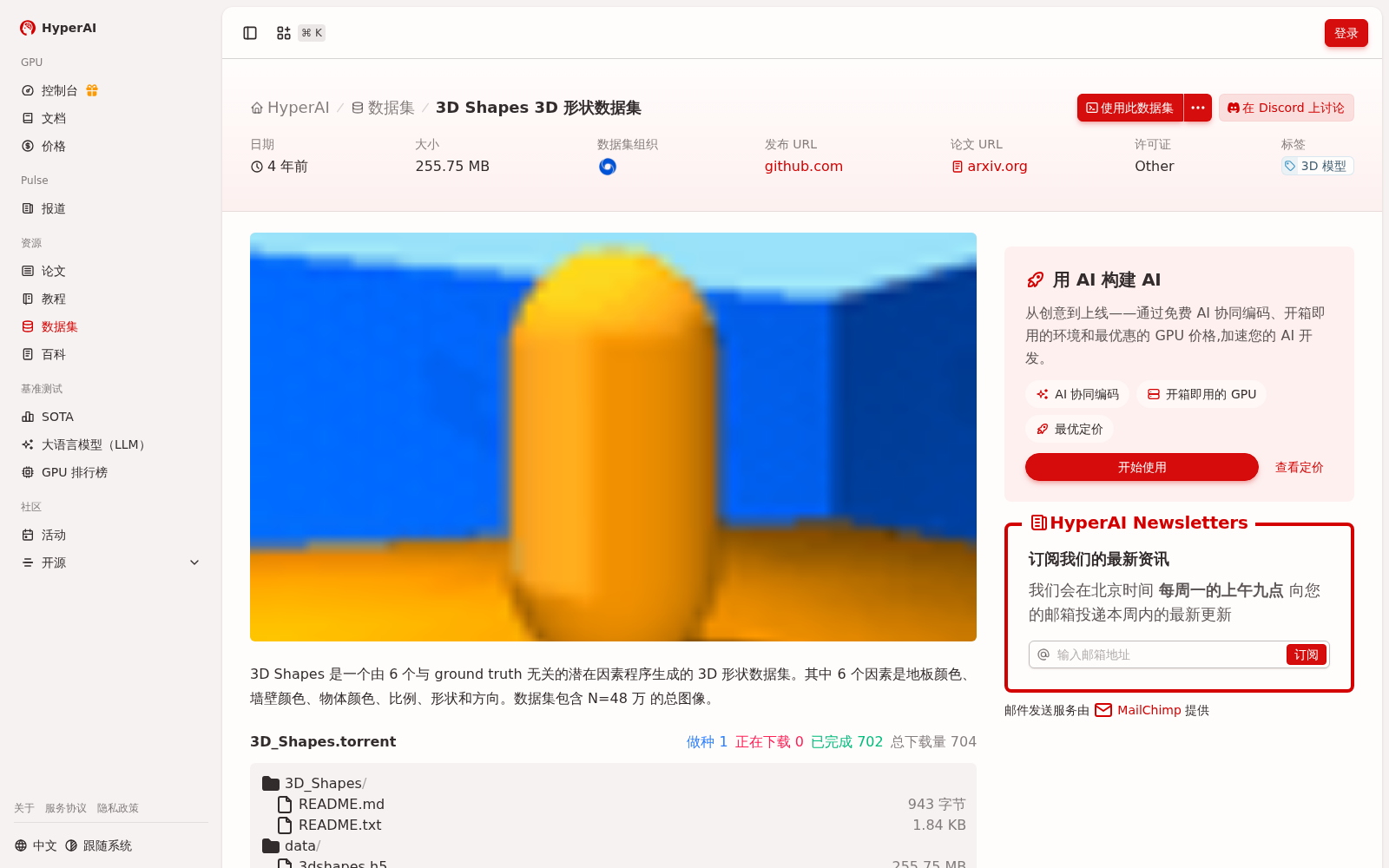Open 论文 papers section
1389x868 pixels.
coord(111,271)
